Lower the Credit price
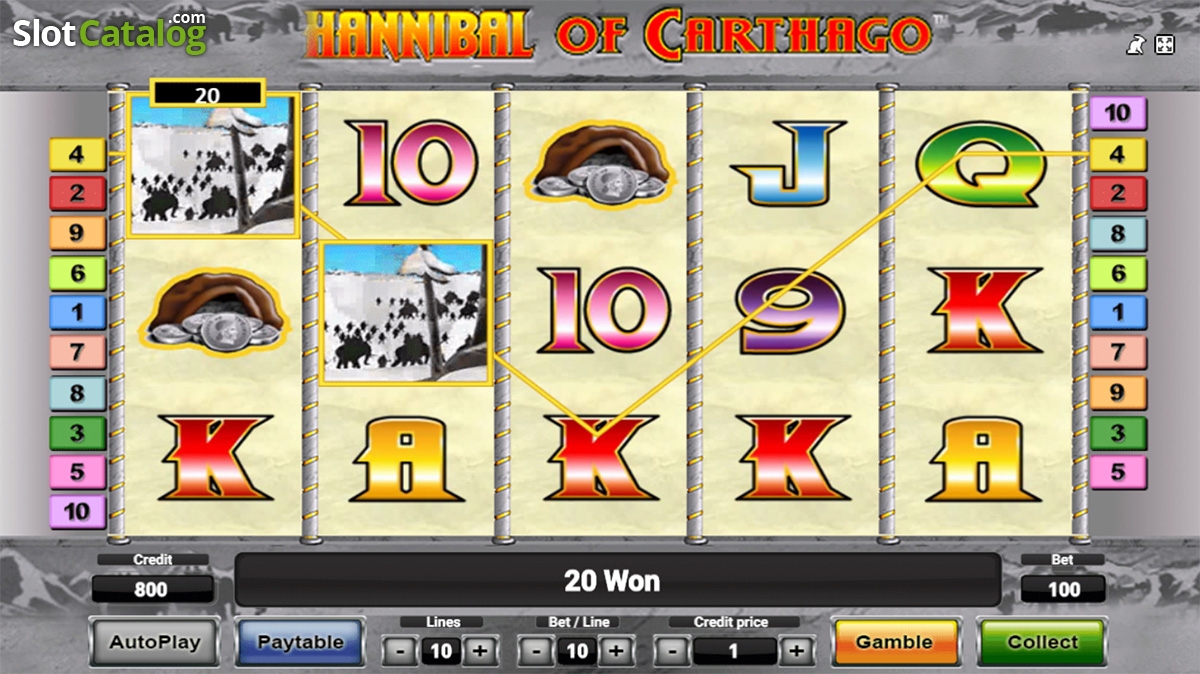This screenshot has width=1200, height=674. (x=672, y=652)
